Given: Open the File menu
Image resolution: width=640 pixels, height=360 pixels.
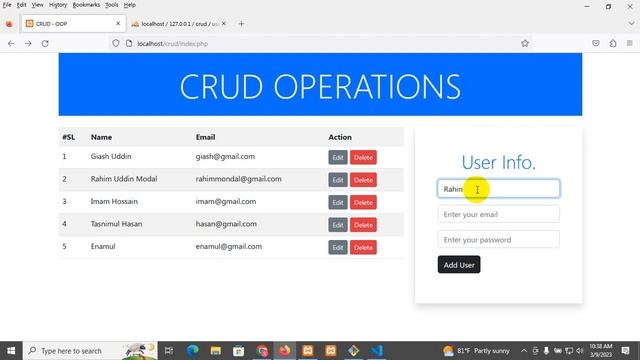Looking at the screenshot, I should click(x=7, y=5).
